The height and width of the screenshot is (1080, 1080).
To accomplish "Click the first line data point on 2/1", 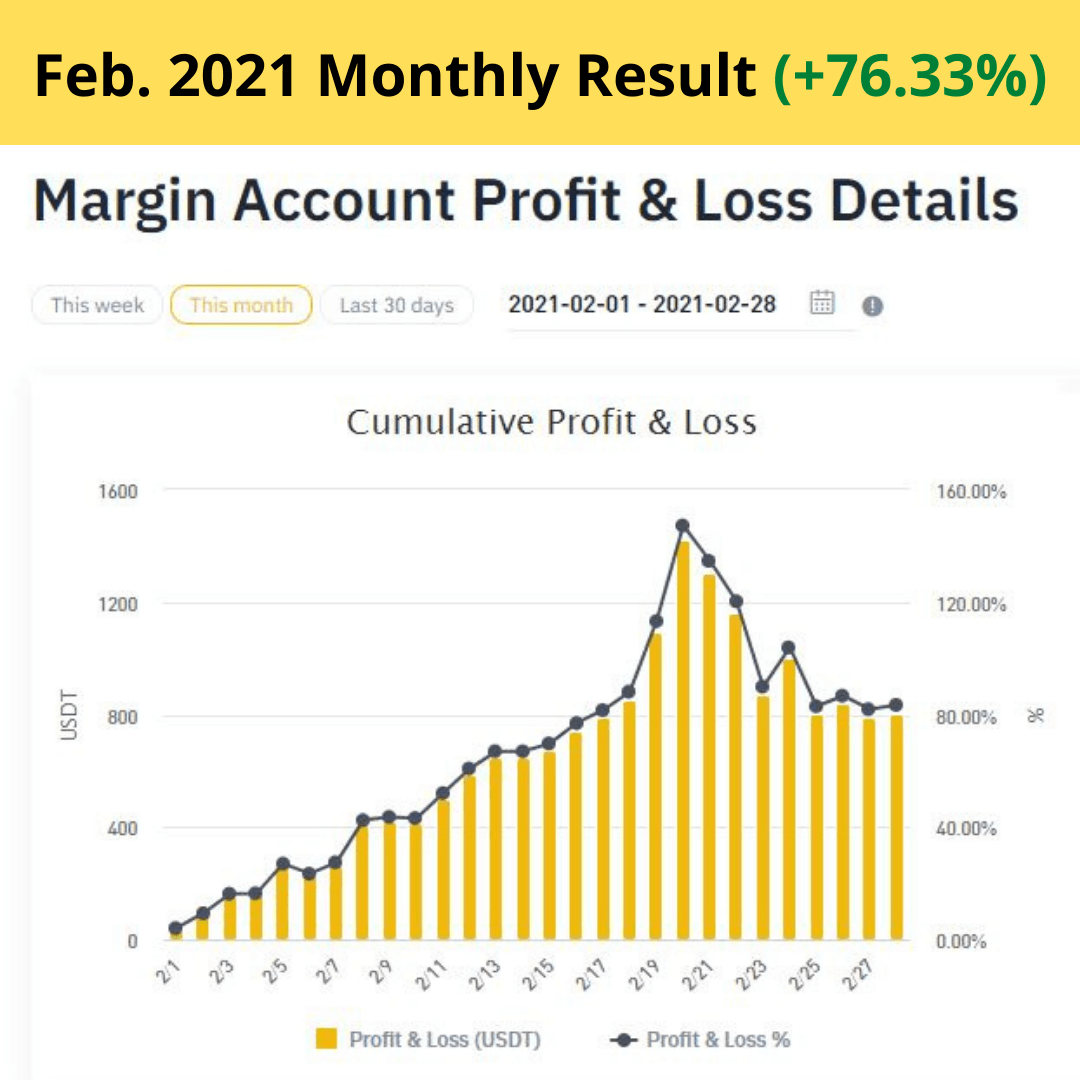I will [176, 928].
